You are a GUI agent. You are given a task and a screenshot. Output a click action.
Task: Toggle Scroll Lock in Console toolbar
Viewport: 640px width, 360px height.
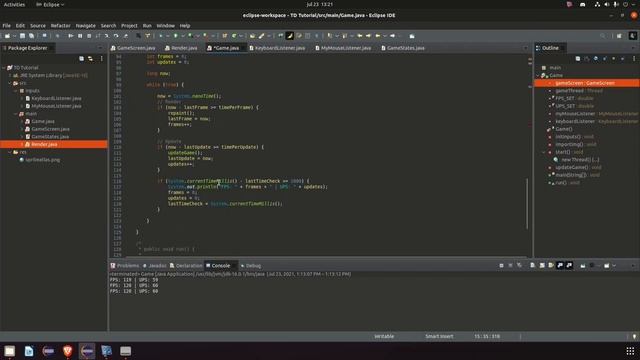pyautogui.click(x=542, y=265)
